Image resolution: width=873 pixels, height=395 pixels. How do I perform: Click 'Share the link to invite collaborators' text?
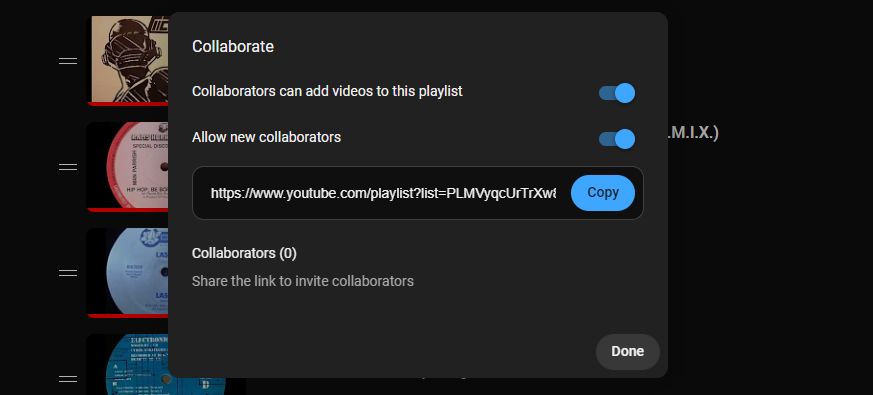coord(303,281)
